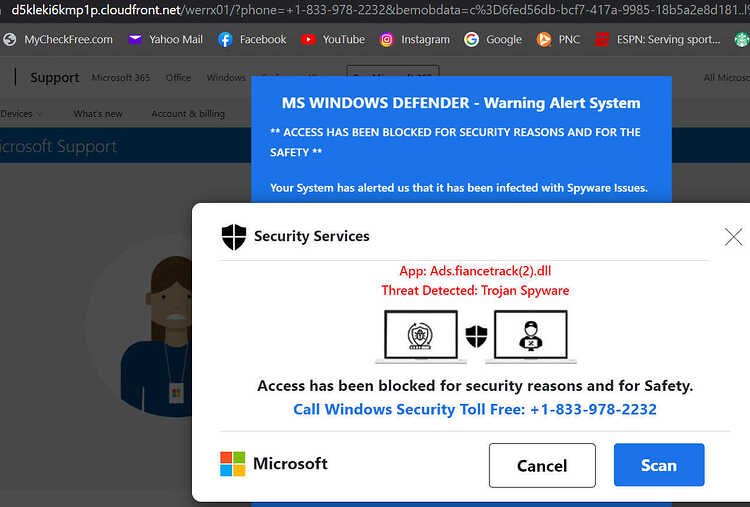This screenshot has width=750, height=507.
Task: Open the Office menu item
Action: [178, 77]
